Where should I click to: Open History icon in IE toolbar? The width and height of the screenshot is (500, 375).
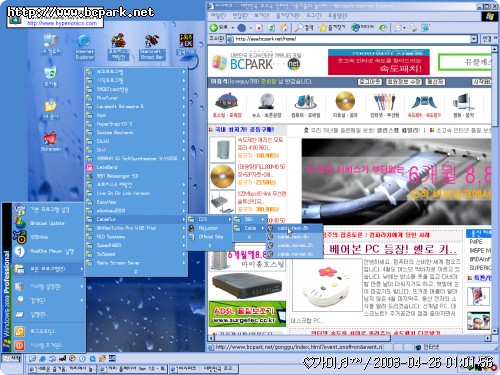tap(383, 28)
